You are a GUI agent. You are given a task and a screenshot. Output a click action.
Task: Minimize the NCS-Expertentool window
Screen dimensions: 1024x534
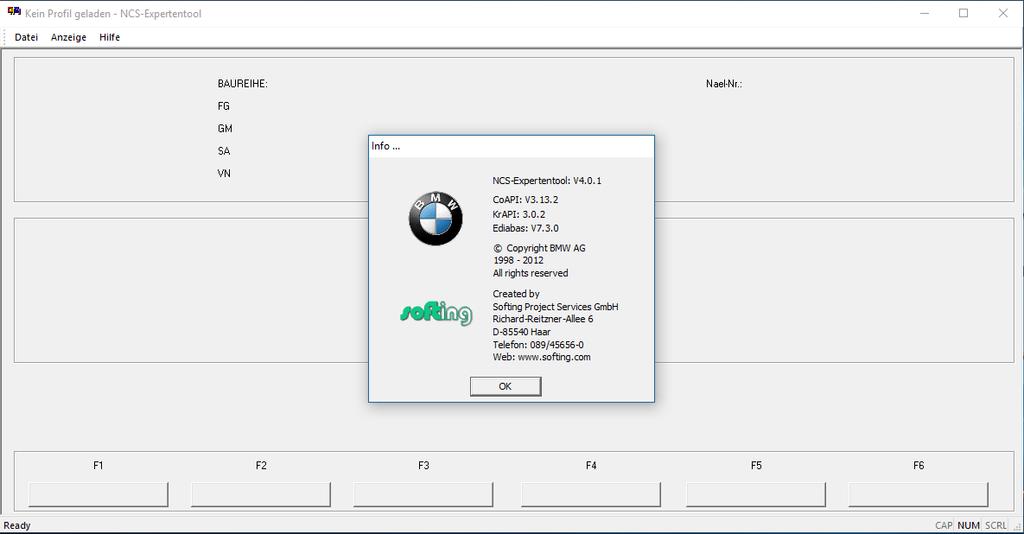pos(924,13)
